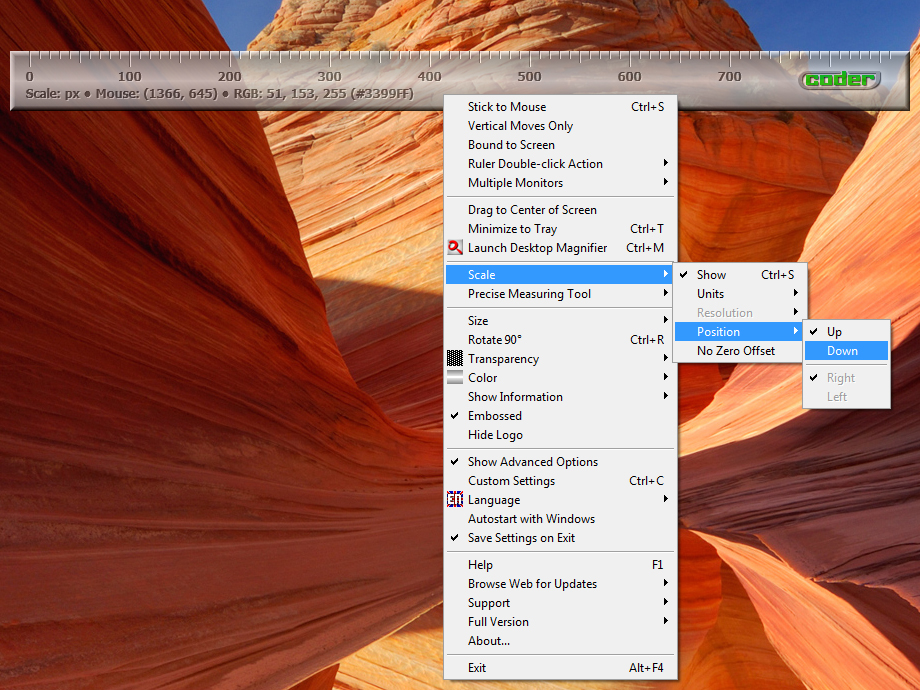Toggle the scale Show option
Image resolution: width=920 pixels, height=690 pixels.
click(x=712, y=275)
